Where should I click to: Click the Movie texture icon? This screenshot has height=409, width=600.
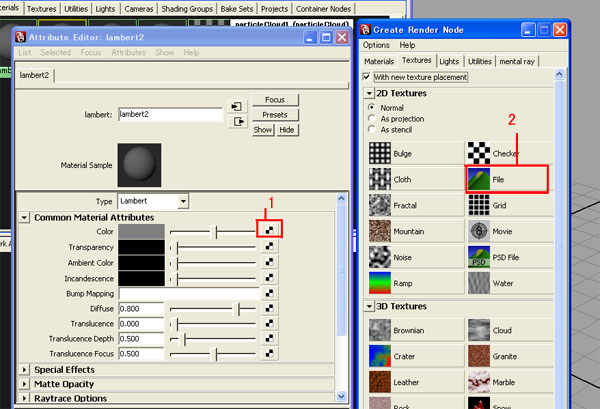pyautogui.click(x=480, y=230)
